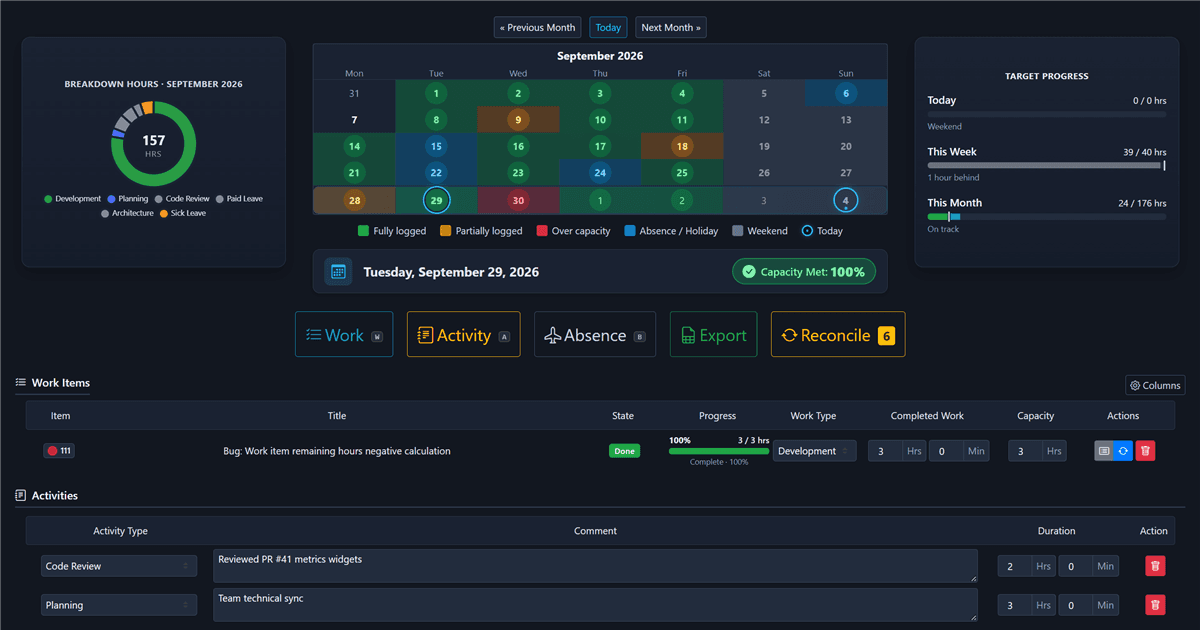Delete work item 111 using the trash icon
This screenshot has width=1200, height=630.
pyautogui.click(x=1146, y=451)
